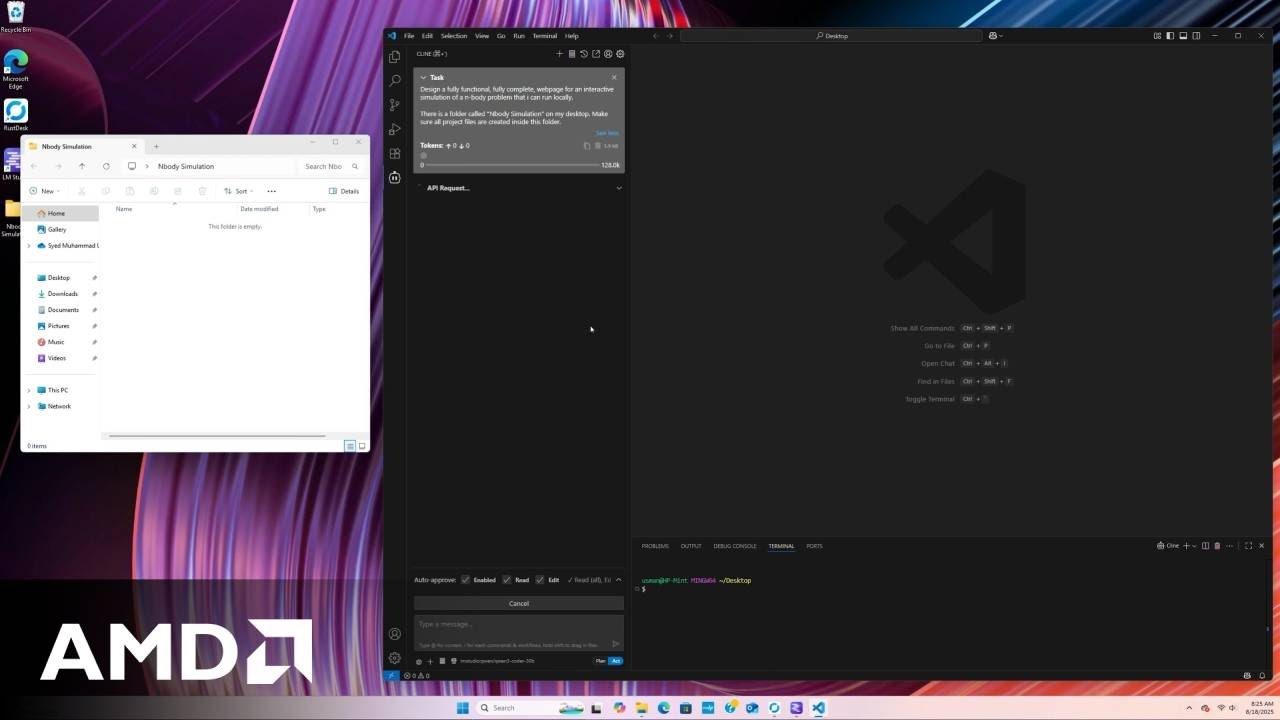The image size is (1280, 720).
Task: Switch Cline to Plan mode
Action: coord(601,661)
